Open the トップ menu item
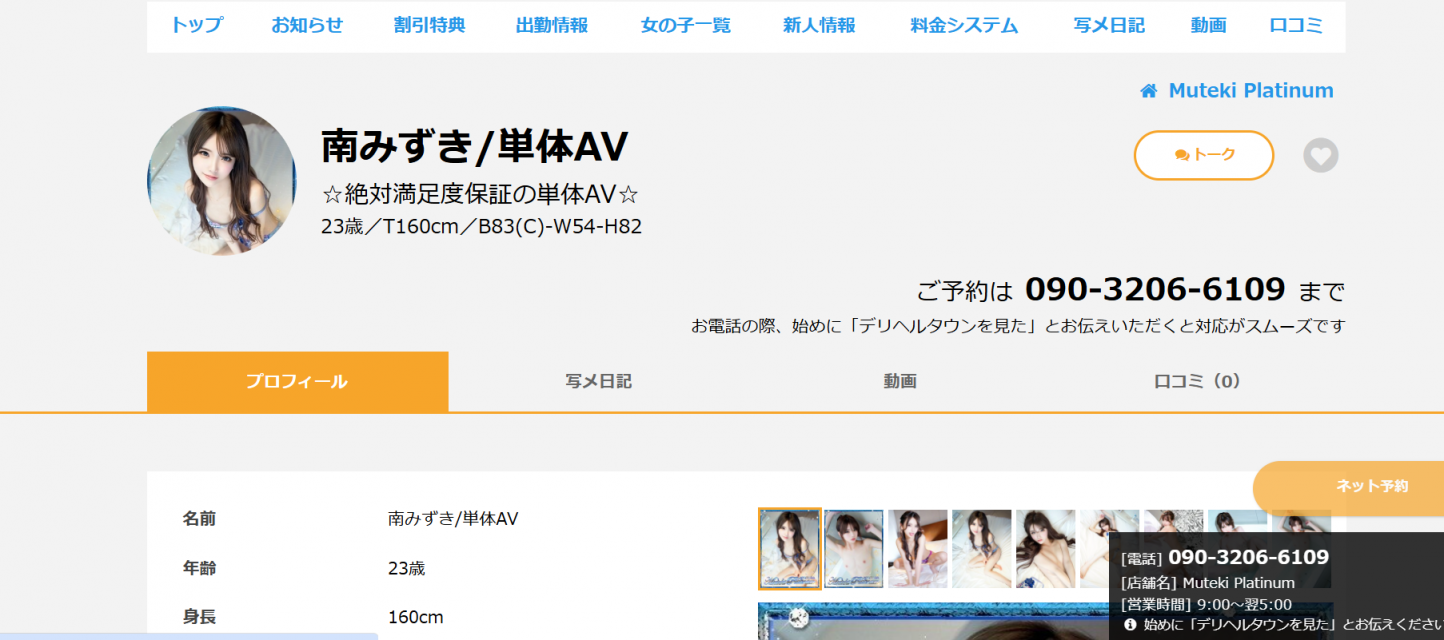 point(197,26)
